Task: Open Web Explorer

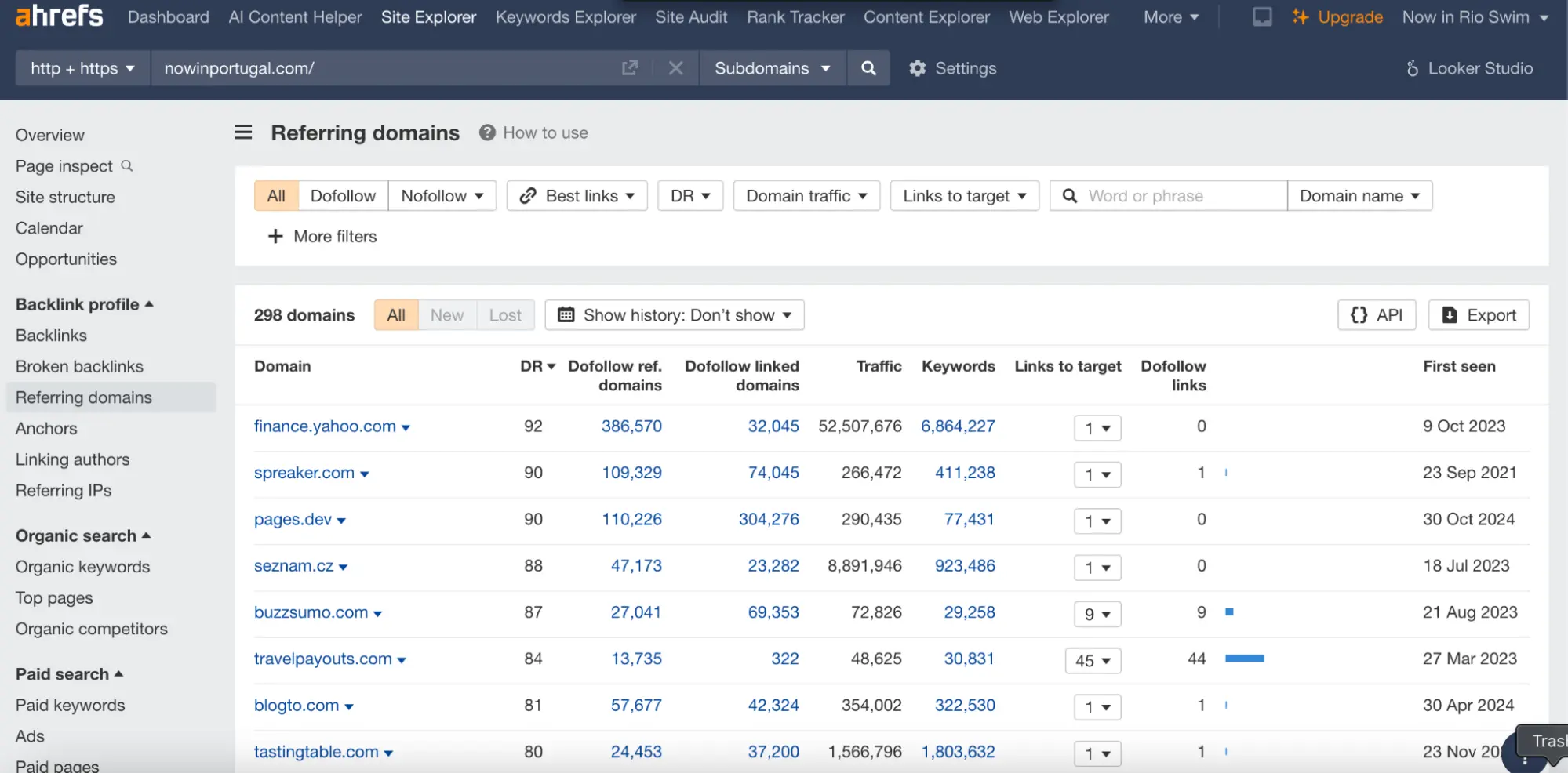Action: pyautogui.click(x=1058, y=16)
